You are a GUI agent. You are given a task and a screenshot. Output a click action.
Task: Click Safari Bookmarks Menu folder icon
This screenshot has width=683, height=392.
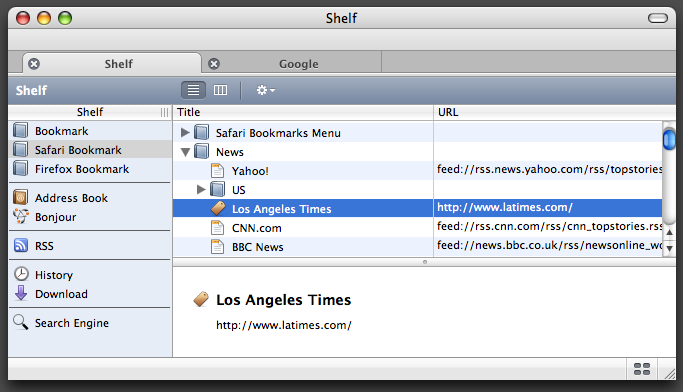tap(201, 132)
